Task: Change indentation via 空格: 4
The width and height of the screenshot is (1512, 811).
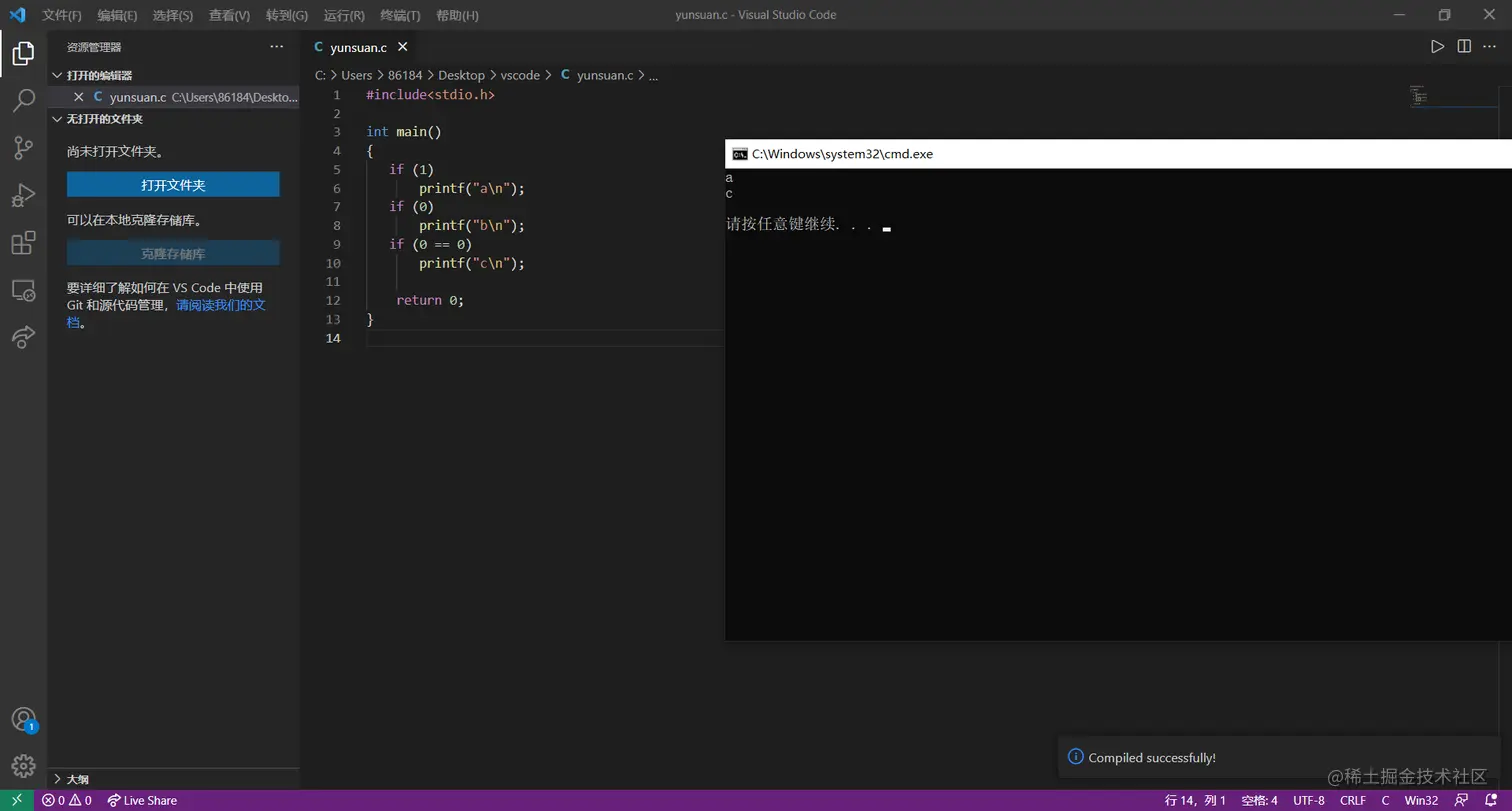Action: [x=1259, y=800]
